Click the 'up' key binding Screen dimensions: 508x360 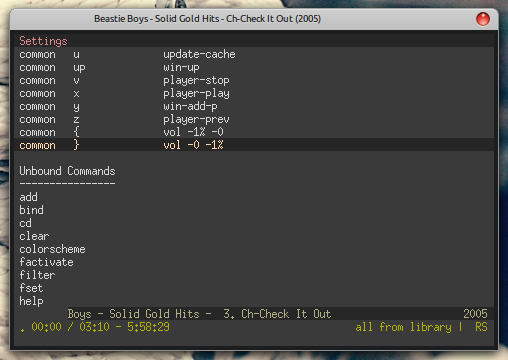[x=79, y=68]
